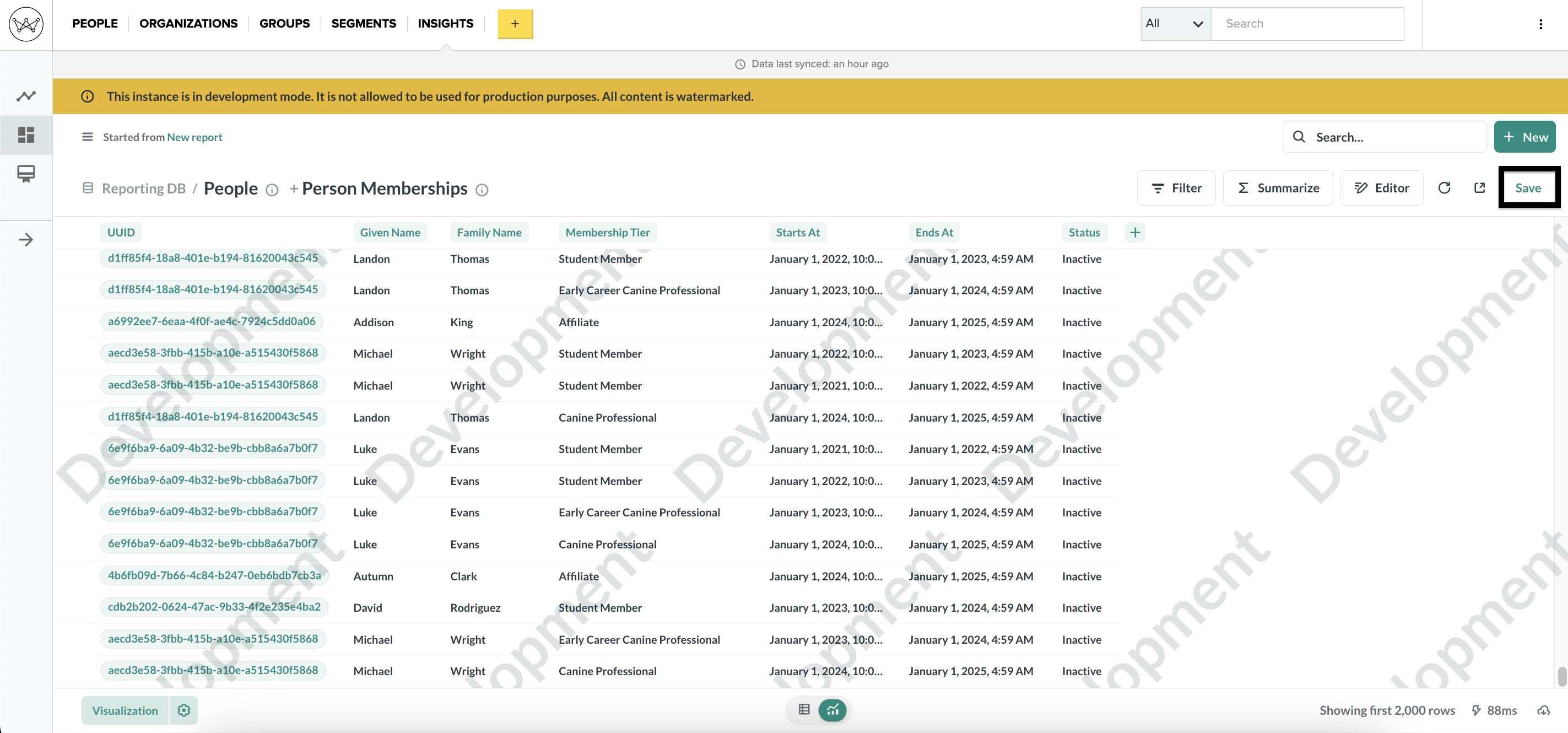Toggle the hamburger navigation menu icon
The width and height of the screenshot is (1568, 733).
(x=88, y=137)
